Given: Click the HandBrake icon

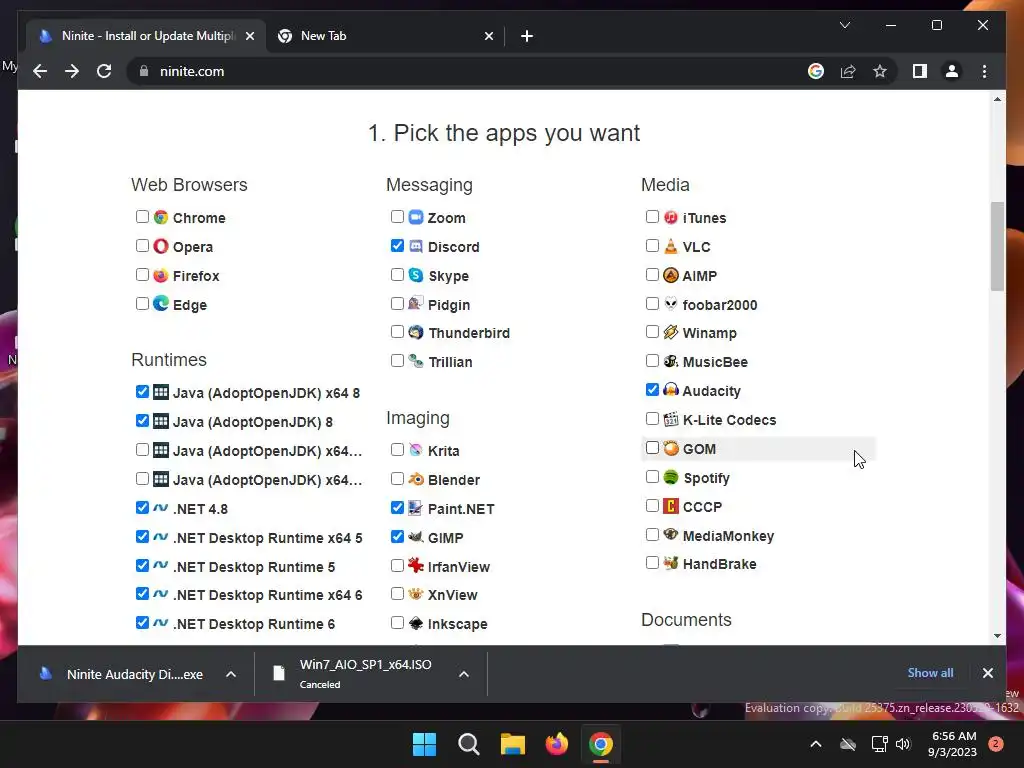Looking at the screenshot, I should point(671,563).
